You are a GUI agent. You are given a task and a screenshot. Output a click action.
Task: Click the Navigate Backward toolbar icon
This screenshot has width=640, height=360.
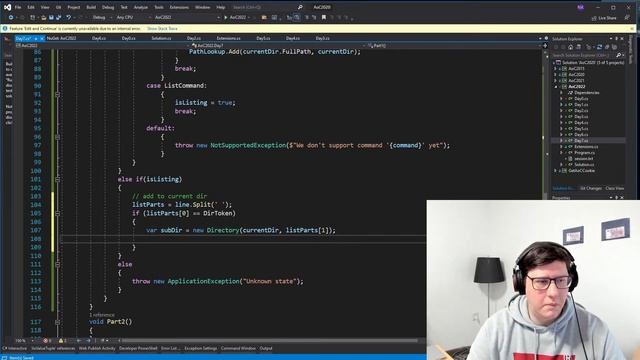point(11,18)
